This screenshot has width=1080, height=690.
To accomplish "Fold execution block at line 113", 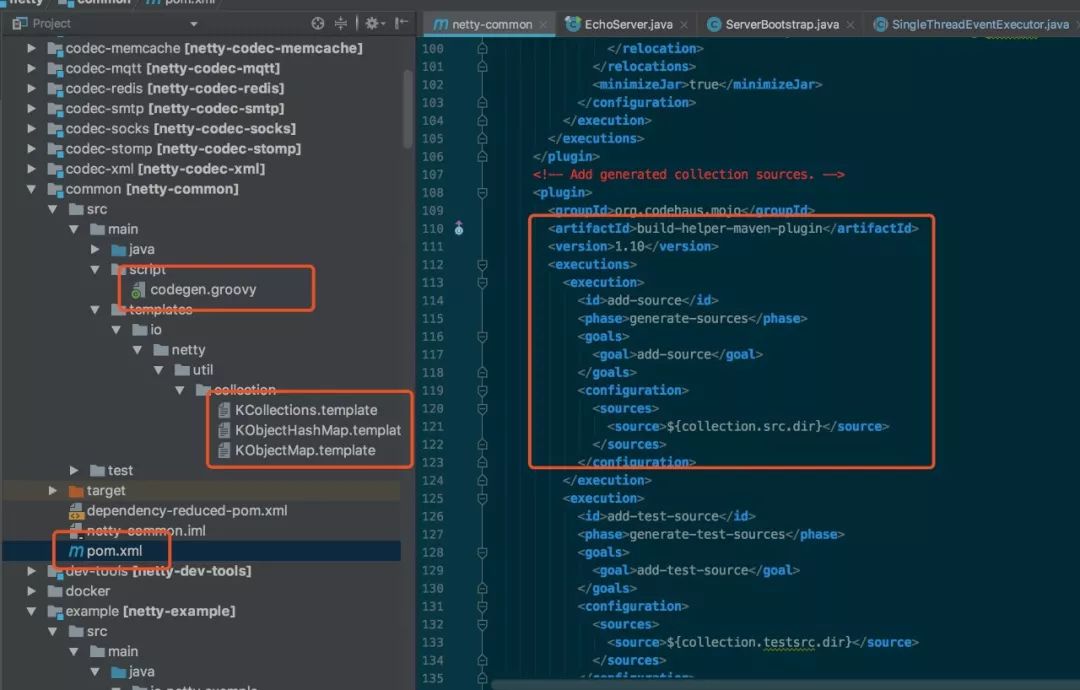I will 482,282.
